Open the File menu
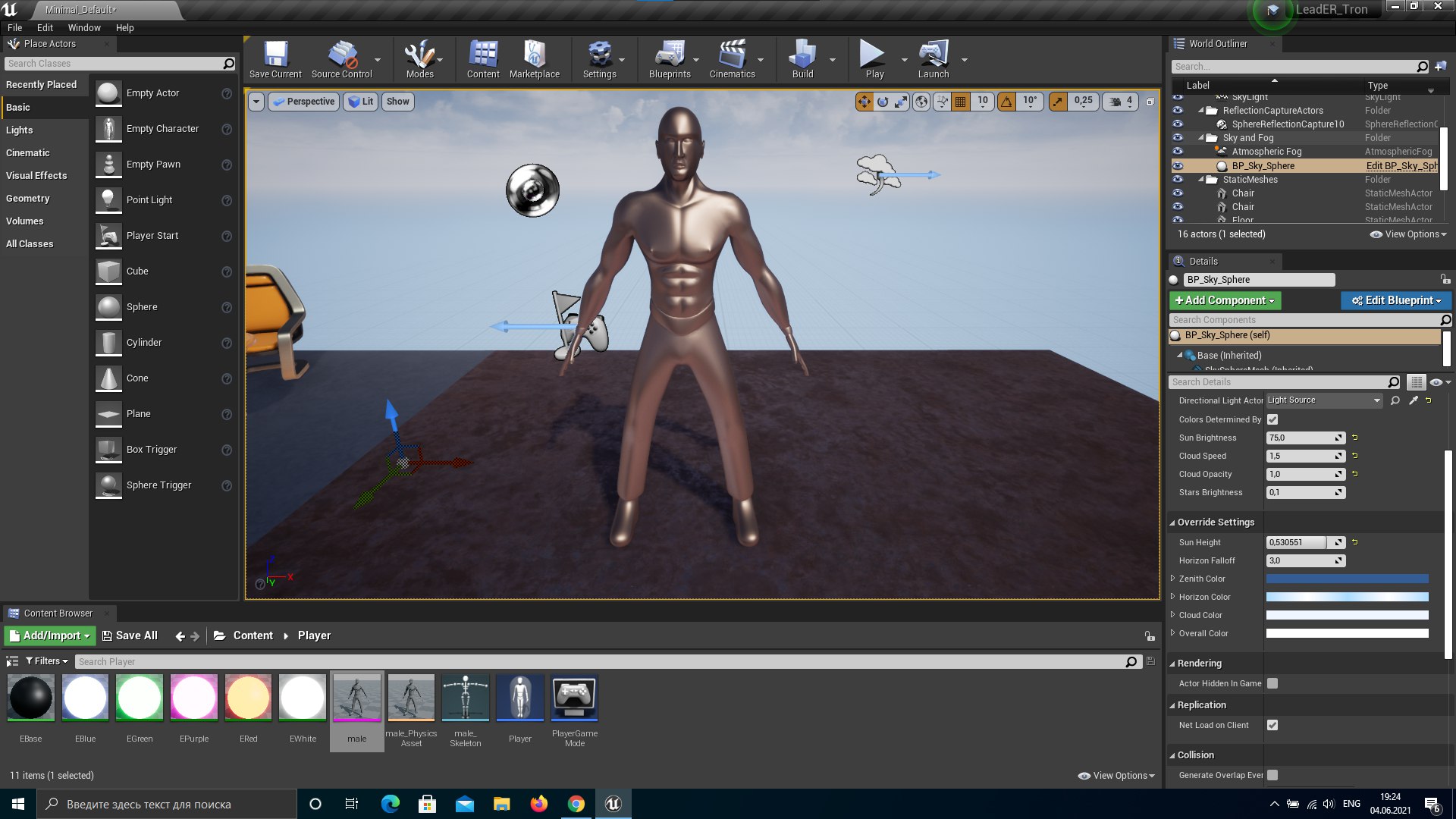The image size is (1456, 819). pos(15,27)
